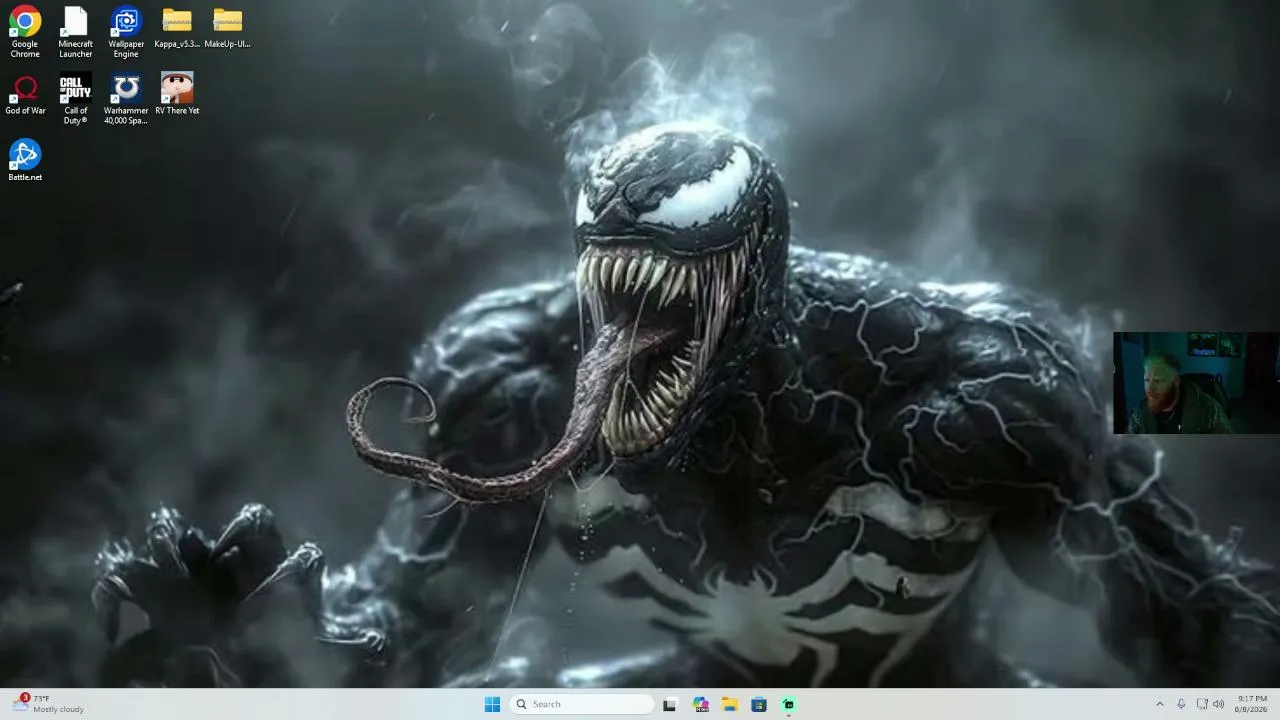Screen dimensions: 1280x720
Task: Select the Wallpaper Engine desktop icon
Action: (126, 32)
